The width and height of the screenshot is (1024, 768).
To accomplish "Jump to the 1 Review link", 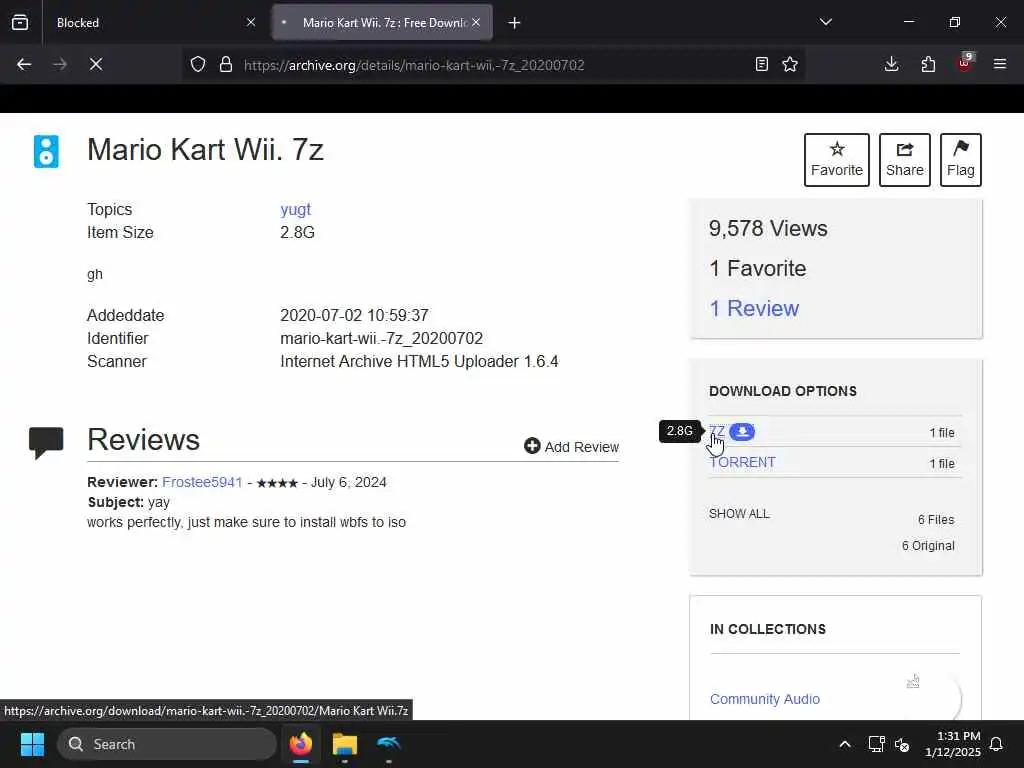I will point(754,308).
